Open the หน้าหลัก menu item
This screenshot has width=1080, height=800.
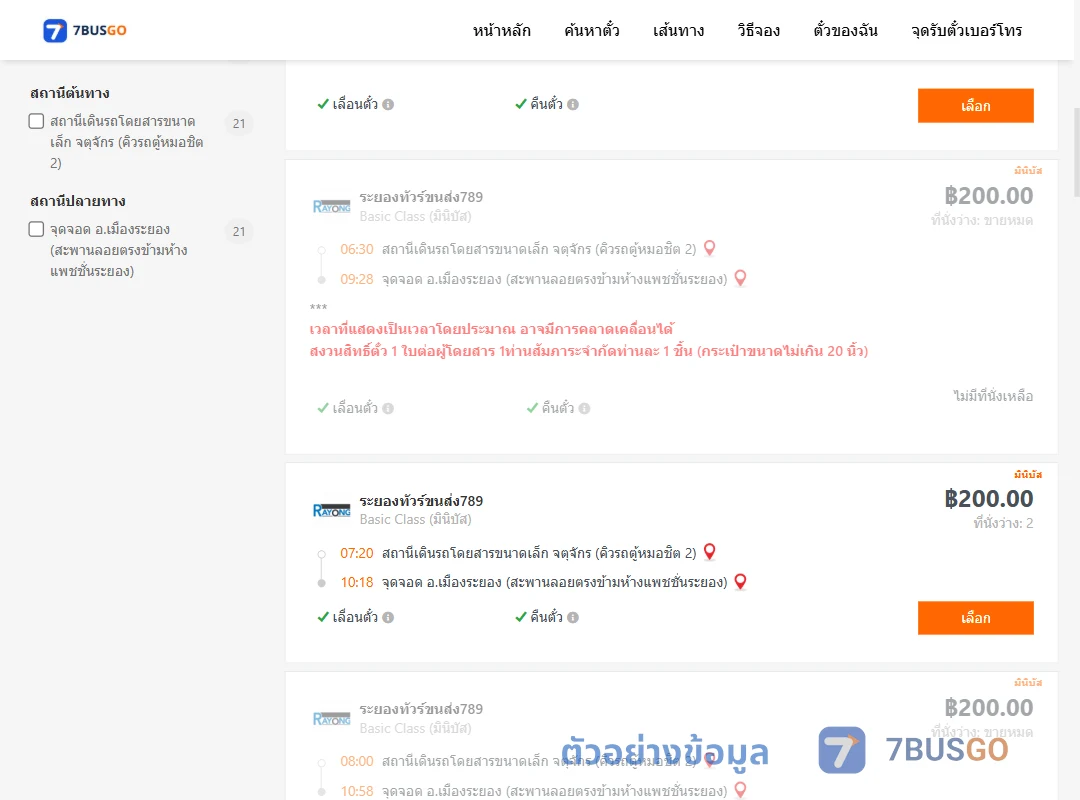(x=501, y=30)
